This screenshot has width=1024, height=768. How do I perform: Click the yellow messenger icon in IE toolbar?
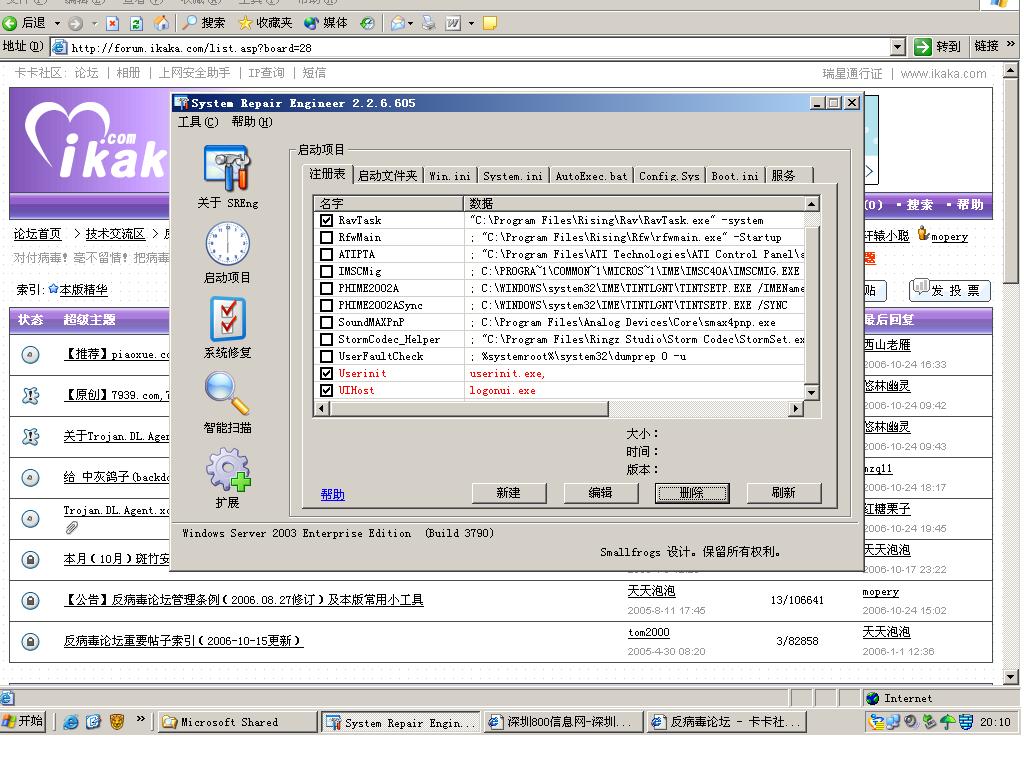tap(490, 24)
